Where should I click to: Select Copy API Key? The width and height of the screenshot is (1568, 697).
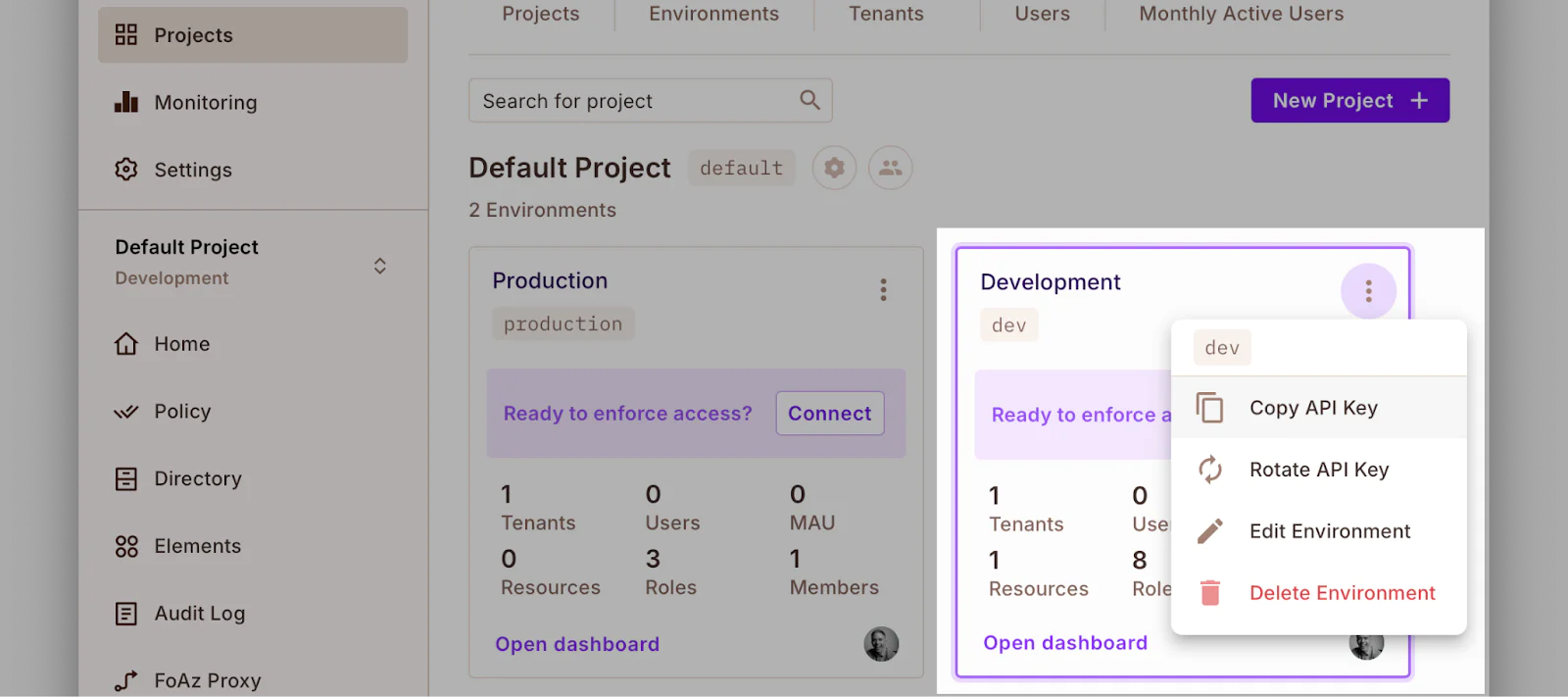tap(1319, 408)
